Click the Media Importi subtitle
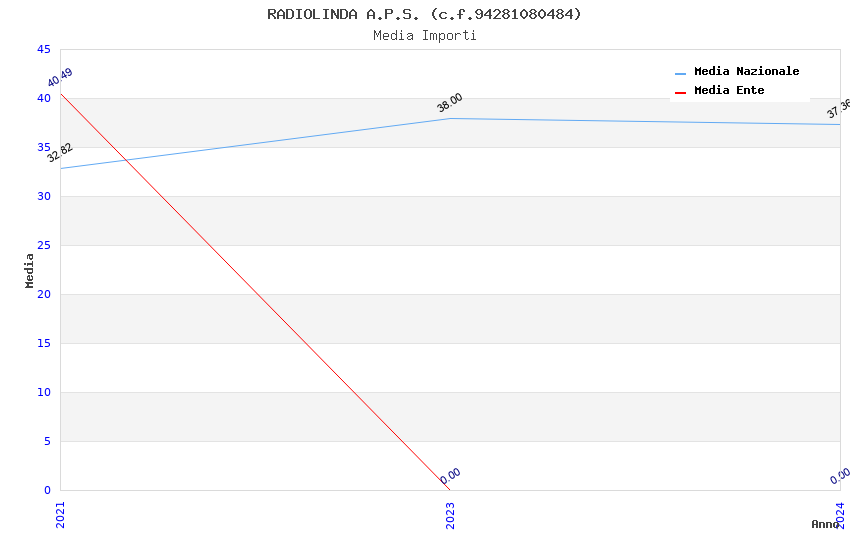Screen dimensions: 850x550 point(424,36)
